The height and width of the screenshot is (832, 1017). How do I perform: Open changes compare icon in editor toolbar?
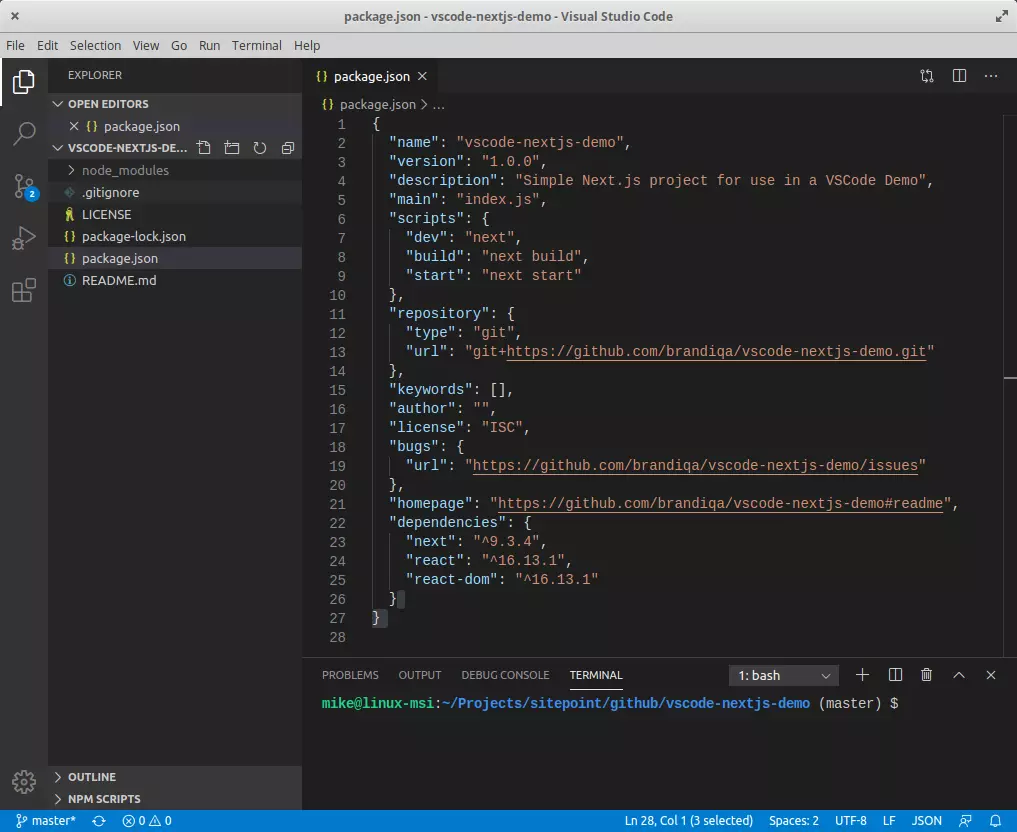(927, 76)
